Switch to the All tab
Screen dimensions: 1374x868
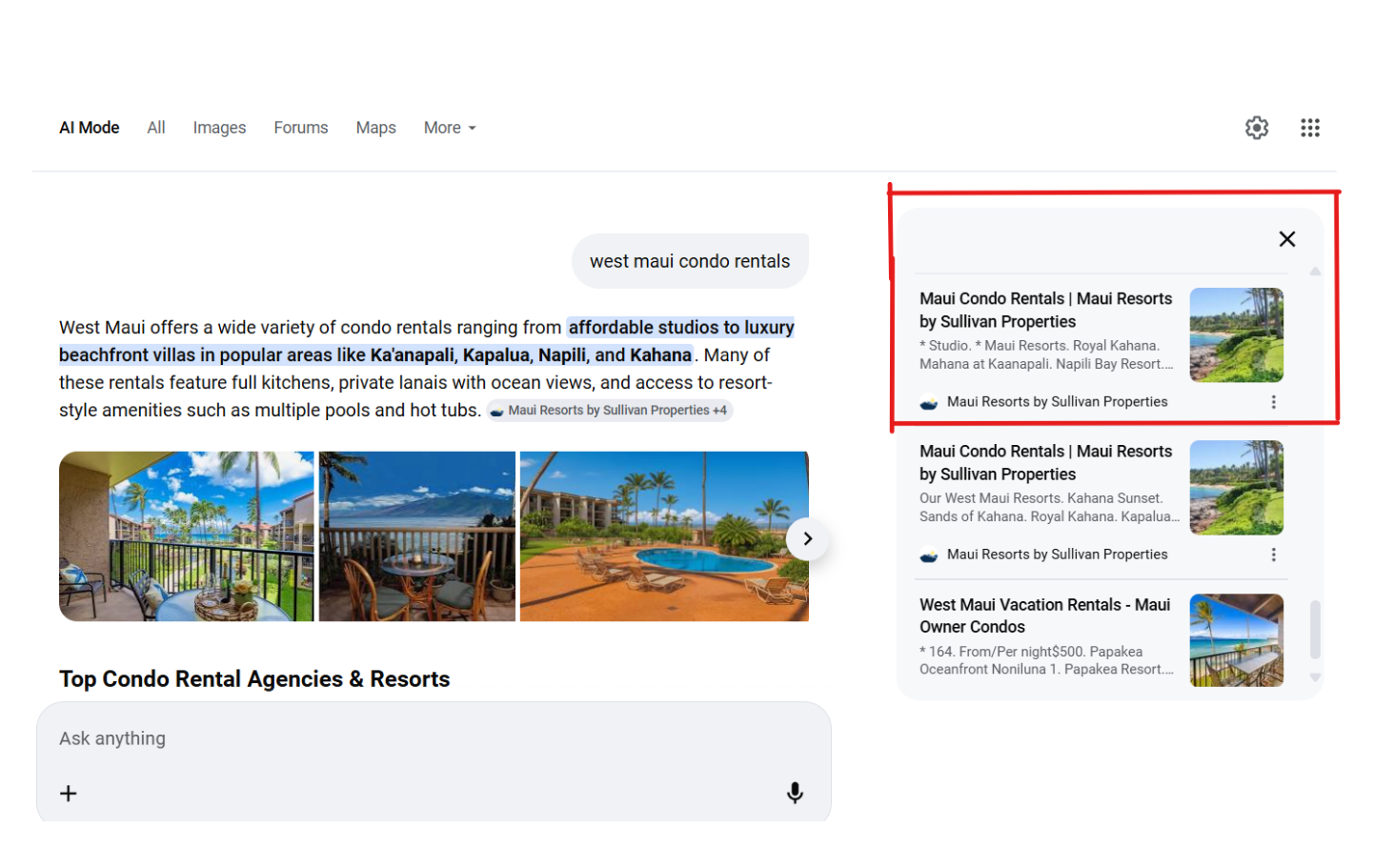click(156, 128)
